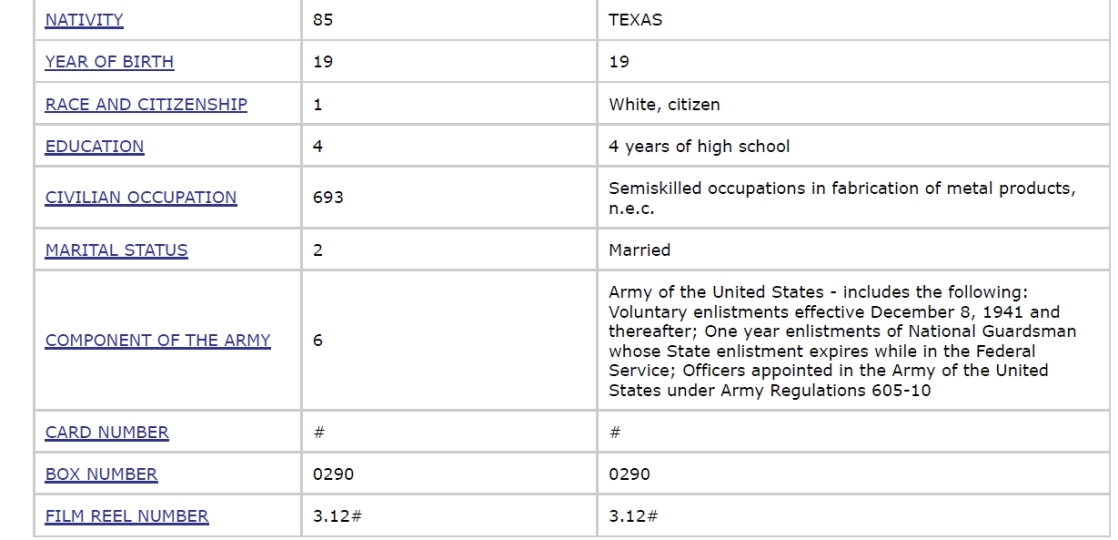Open the NATIVITY field link
1118x540 pixels.
(84, 20)
